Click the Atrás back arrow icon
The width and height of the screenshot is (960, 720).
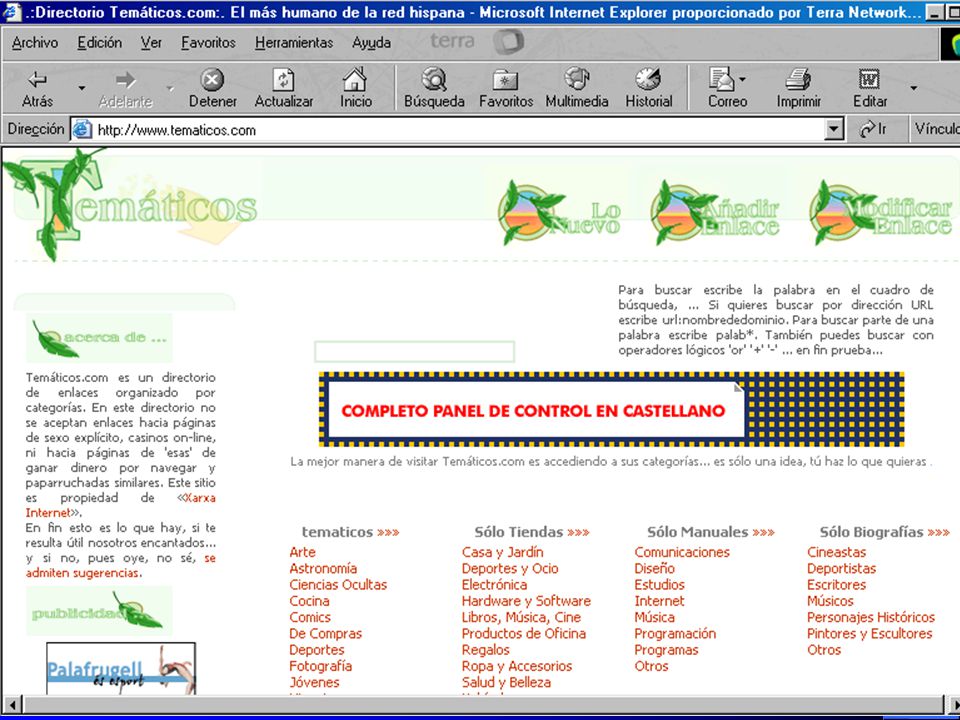coord(37,80)
